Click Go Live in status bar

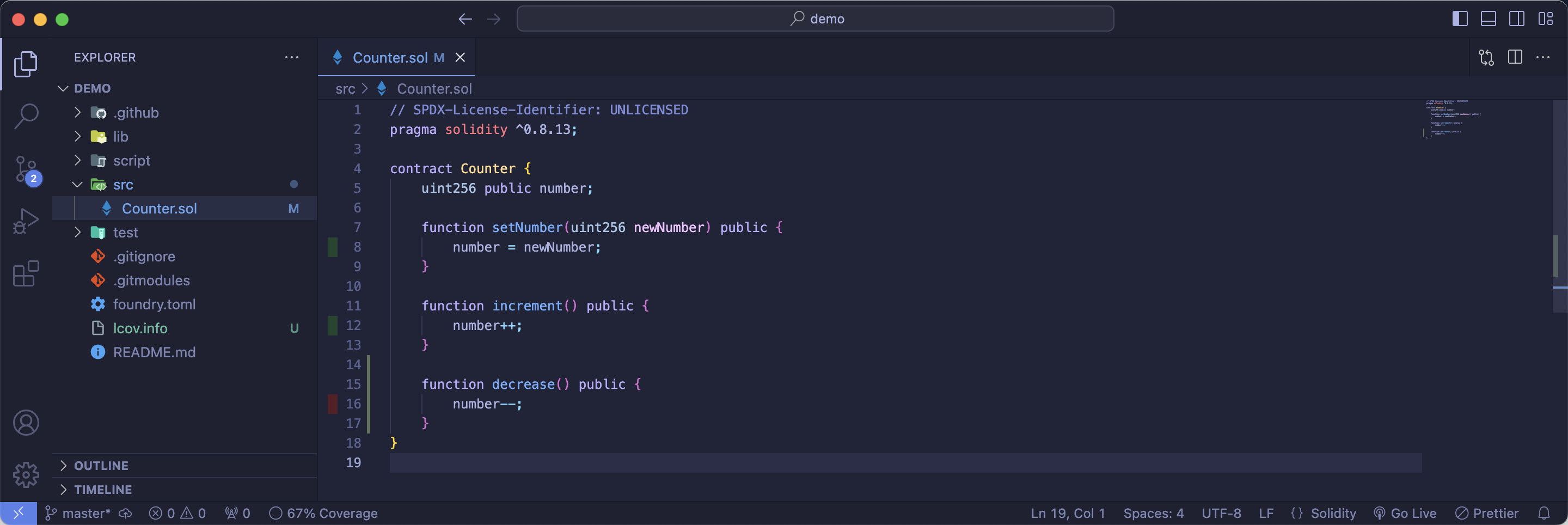click(1405, 514)
